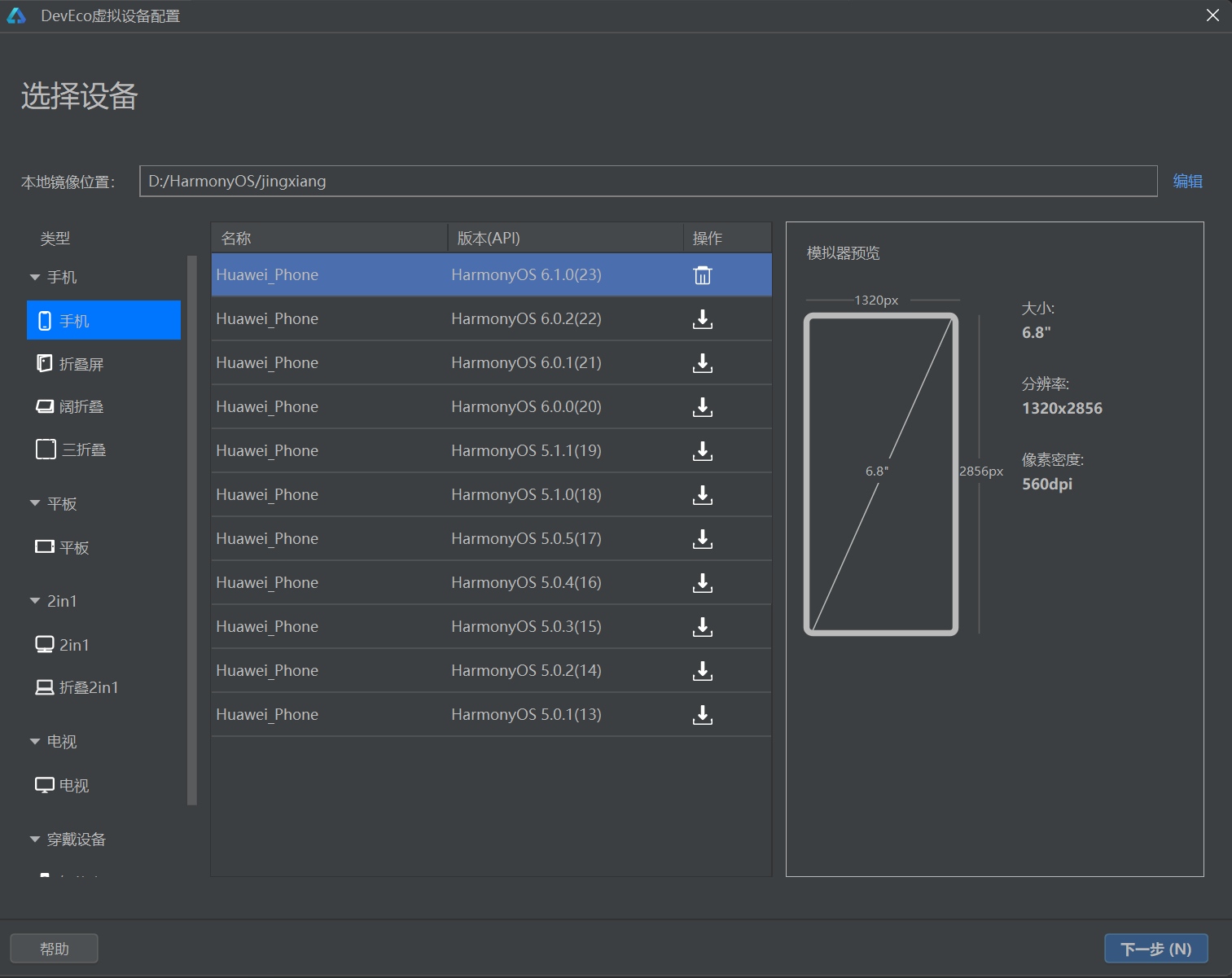Download HarmonyOS 5.0.3(15) image
The width and height of the screenshot is (1232, 978).
[703, 627]
